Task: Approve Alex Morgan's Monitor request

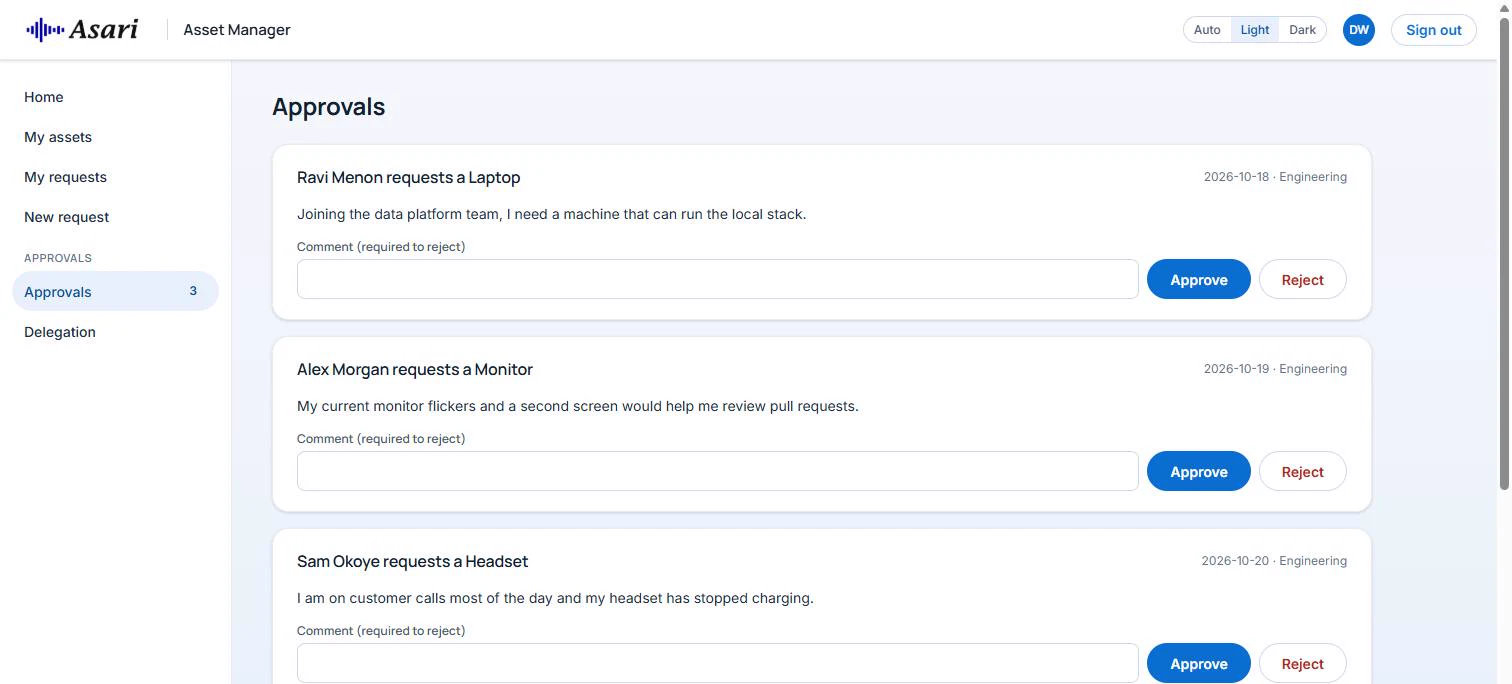Action: click(x=1198, y=472)
